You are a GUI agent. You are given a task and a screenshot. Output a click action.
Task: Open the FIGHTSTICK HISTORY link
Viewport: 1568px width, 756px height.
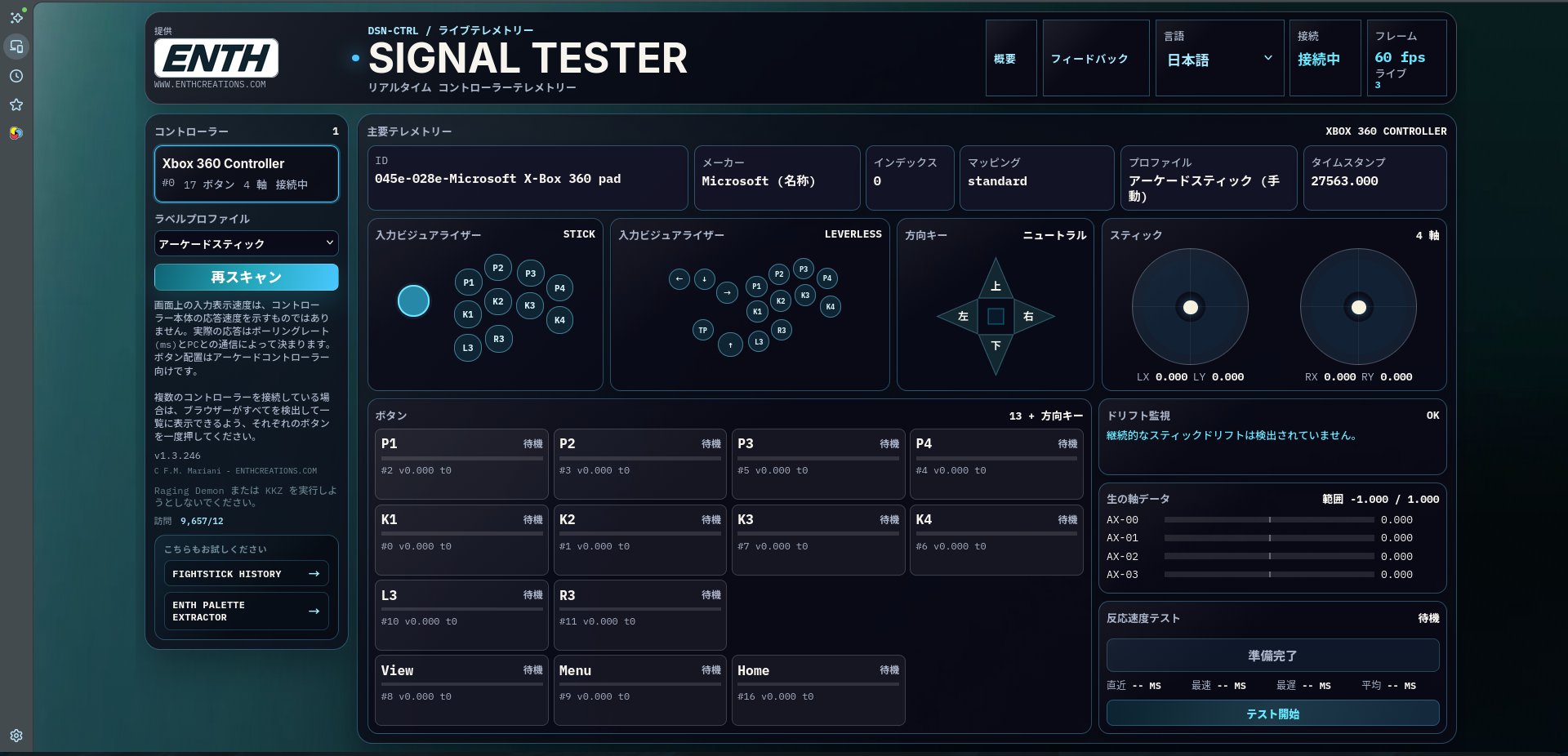[247, 573]
